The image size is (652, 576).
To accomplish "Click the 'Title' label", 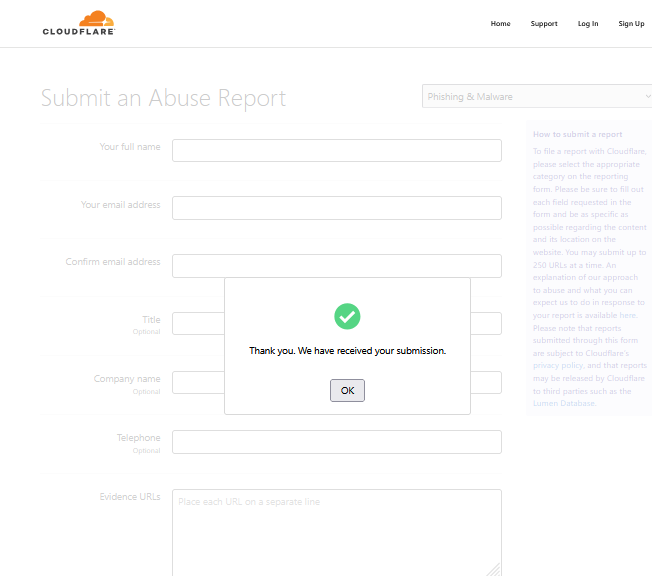I will click(x=151, y=319).
